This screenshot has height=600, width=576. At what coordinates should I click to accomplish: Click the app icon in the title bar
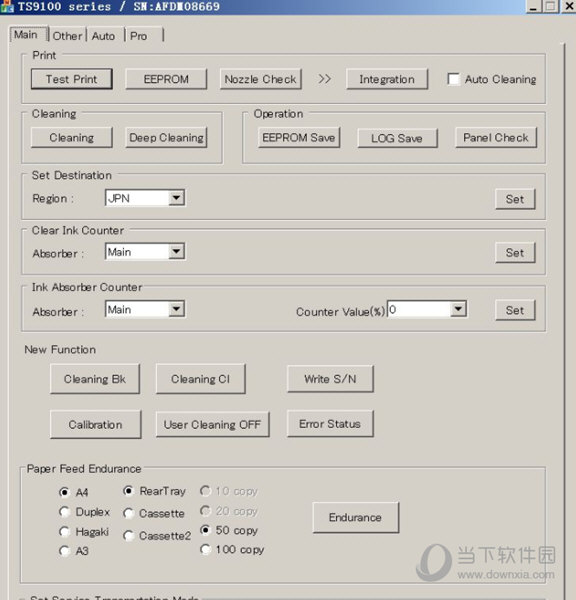7,6
